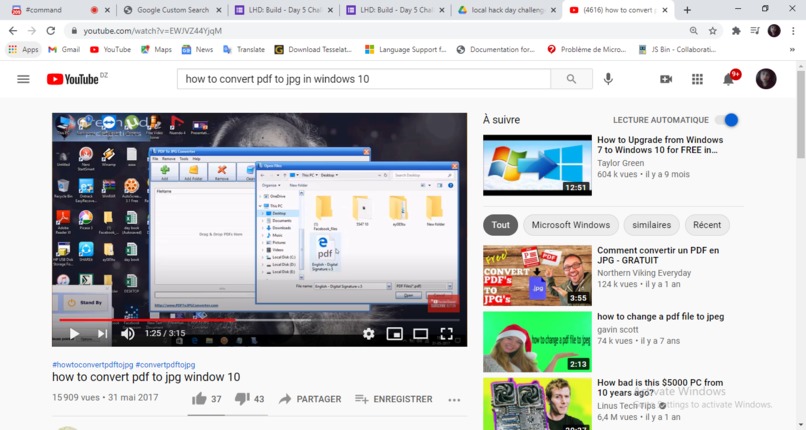Bookmark this page with the star icon

pos(712,31)
